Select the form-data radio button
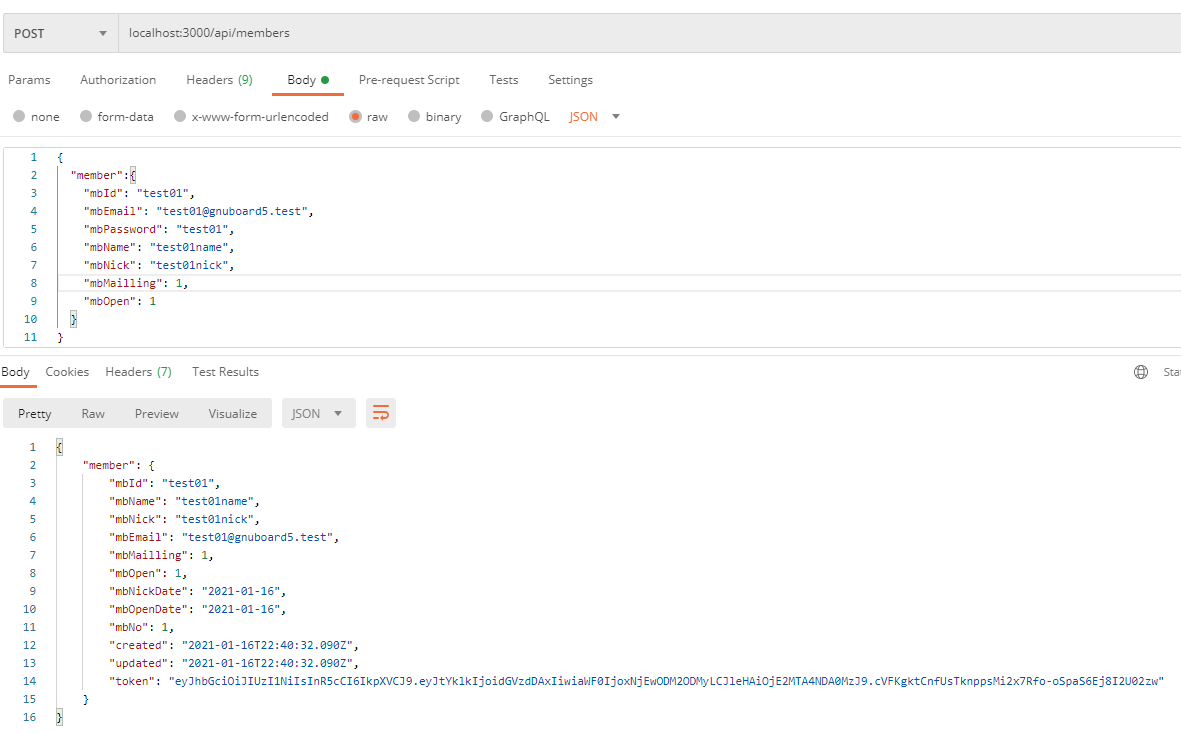This screenshot has height=733, width=1181. 86,117
